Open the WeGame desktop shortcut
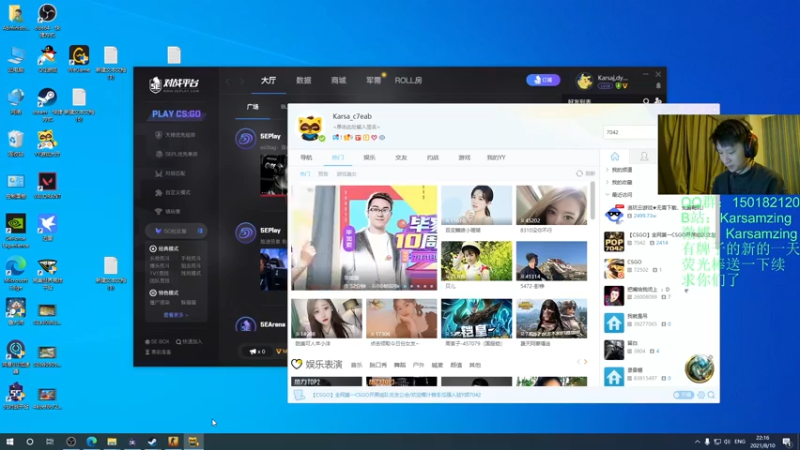Screen dimensions: 800x450 pyautogui.click(x=79, y=55)
